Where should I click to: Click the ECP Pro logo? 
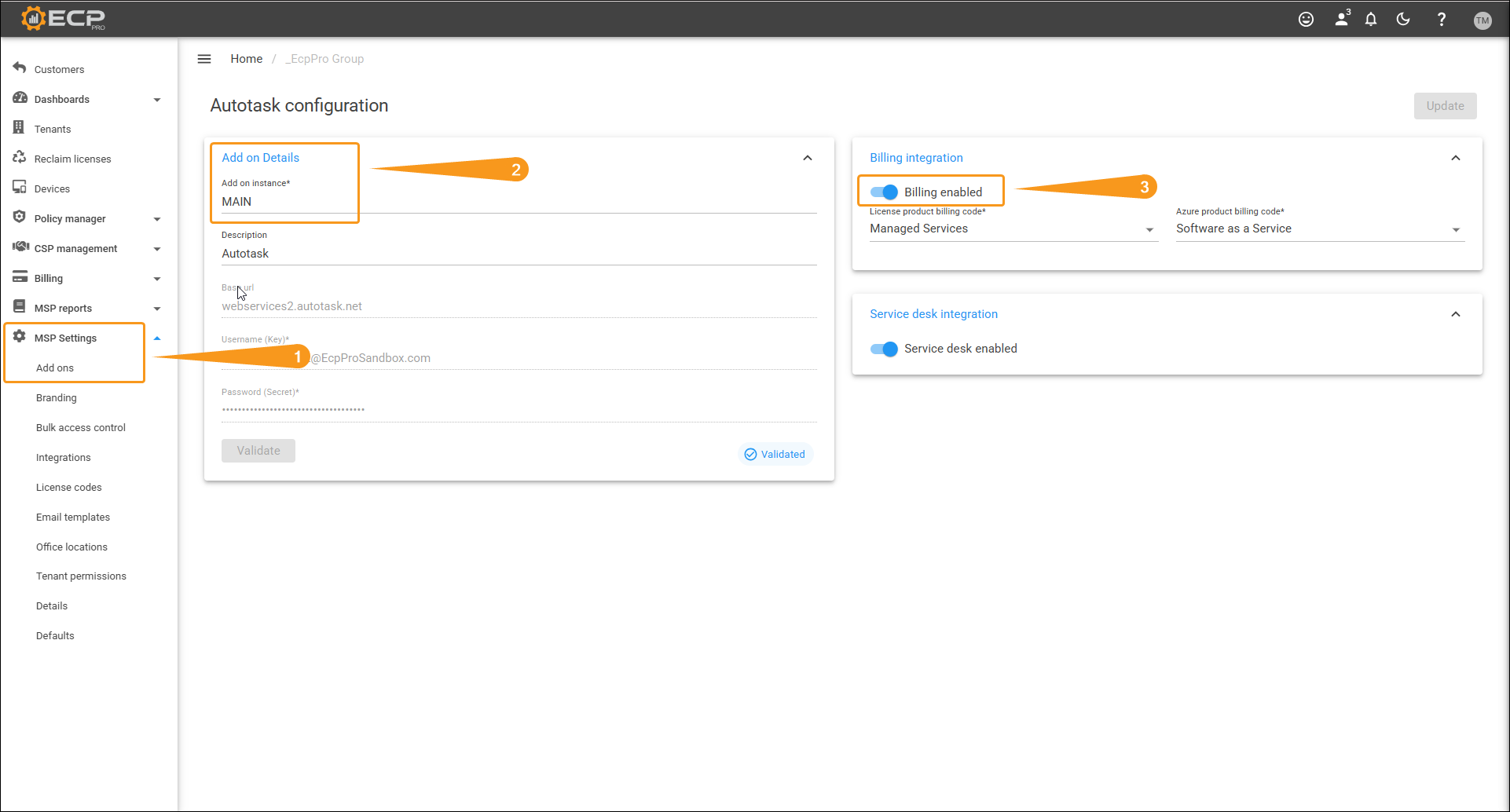(63, 18)
